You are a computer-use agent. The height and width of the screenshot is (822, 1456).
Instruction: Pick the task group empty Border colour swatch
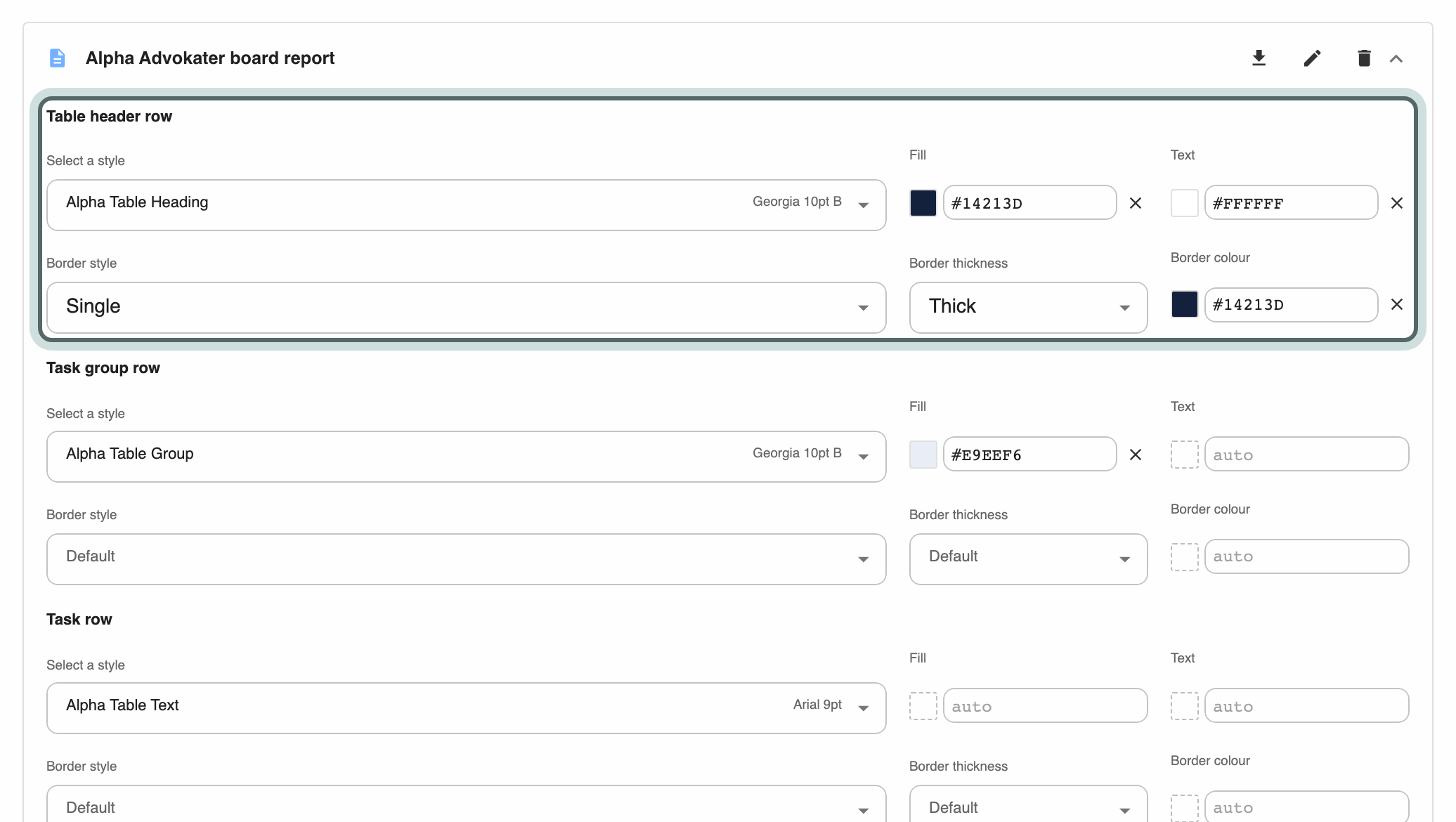[1185, 557]
